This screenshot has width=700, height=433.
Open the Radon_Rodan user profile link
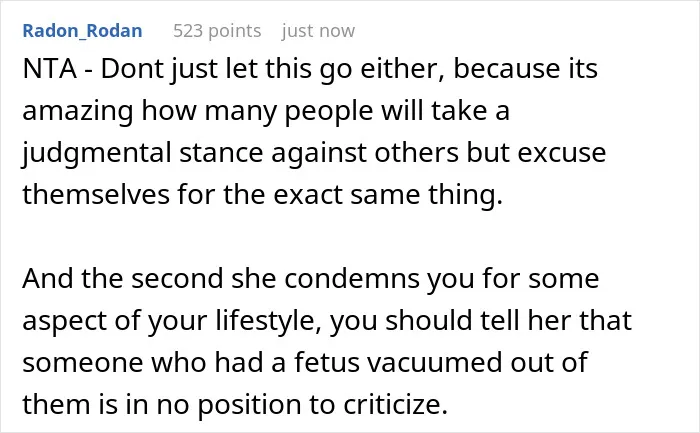tap(82, 31)
